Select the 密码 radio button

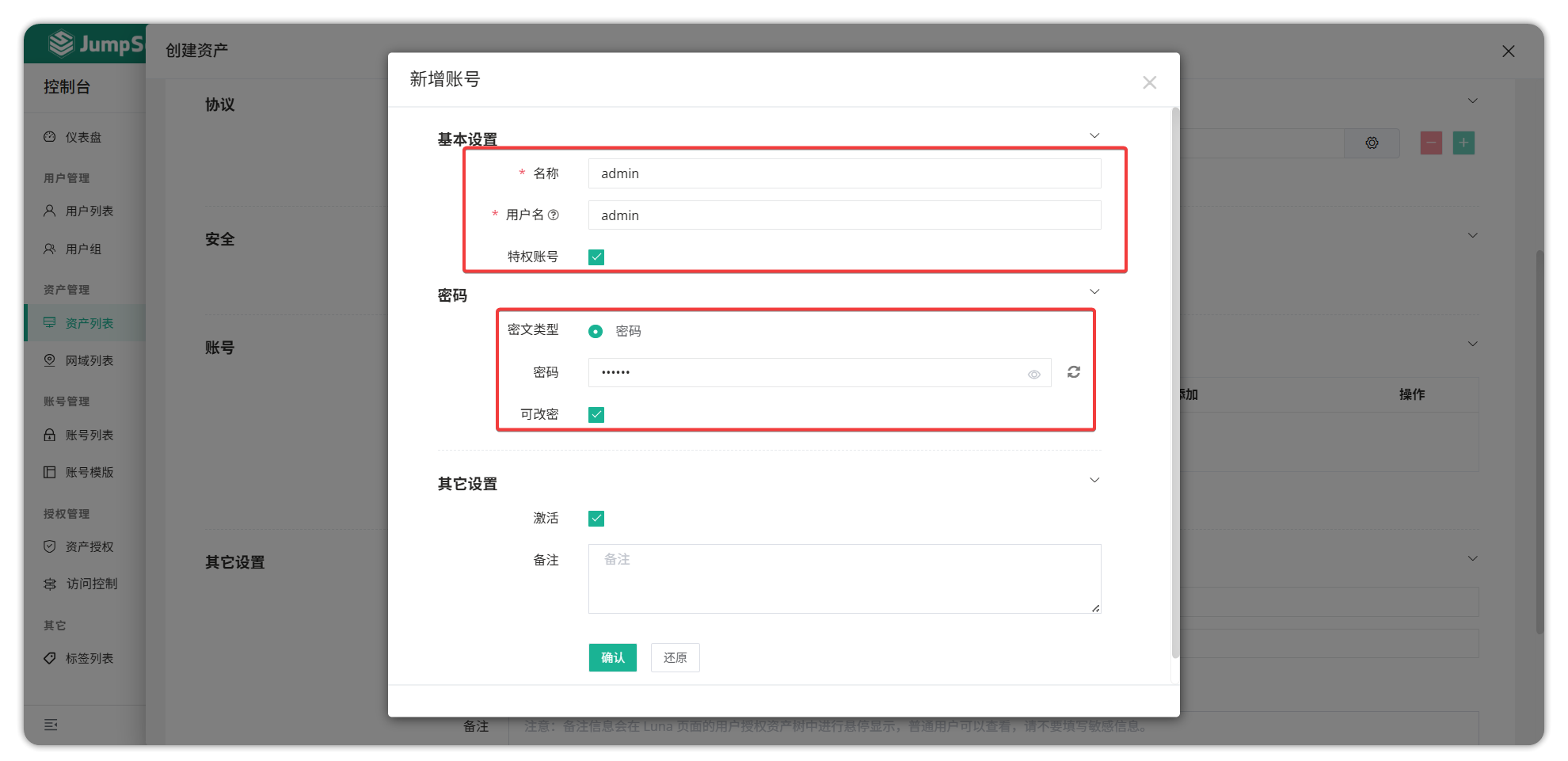[x=596, y=331]
